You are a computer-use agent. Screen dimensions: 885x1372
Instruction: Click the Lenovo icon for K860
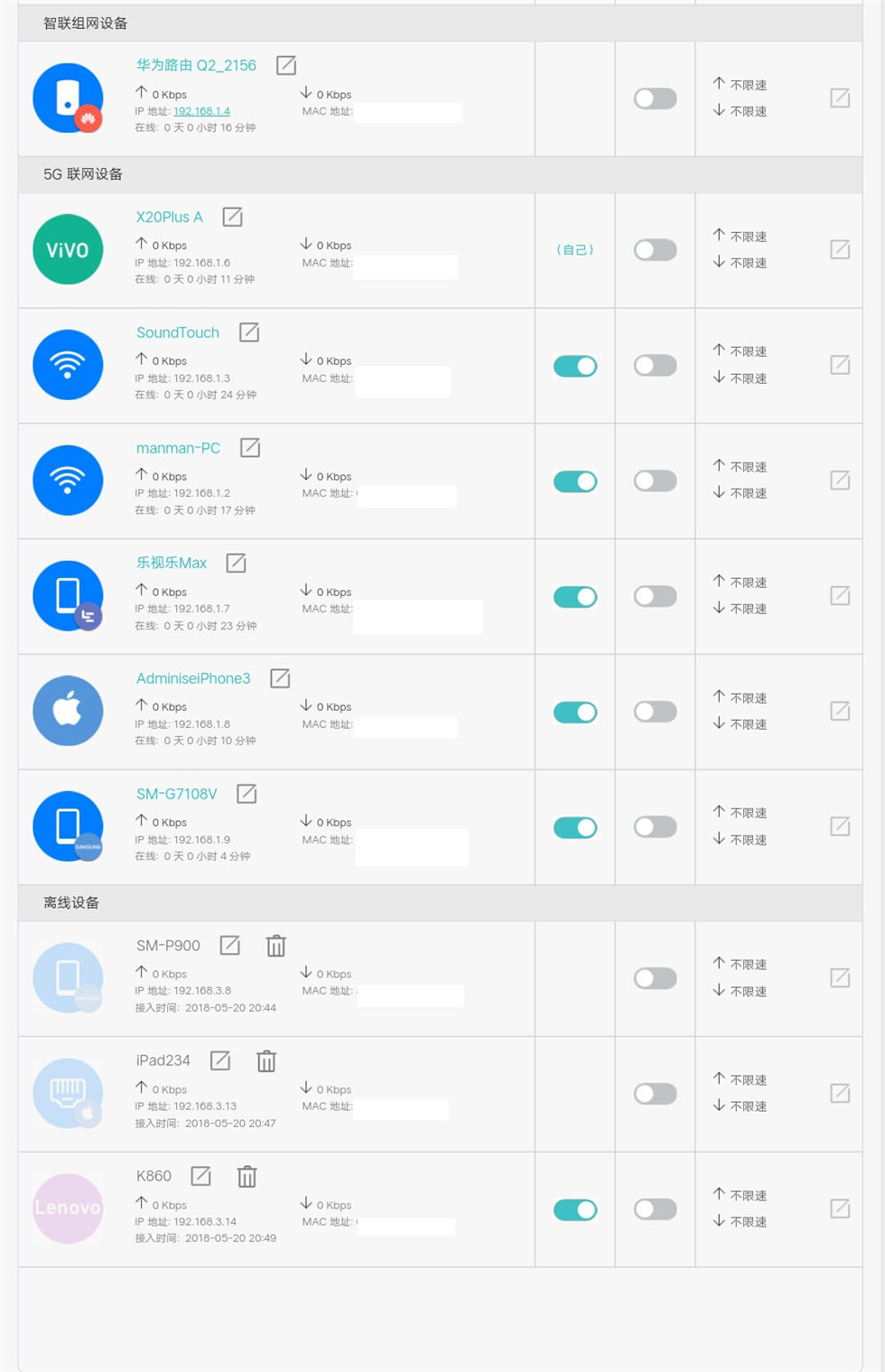68,1209
